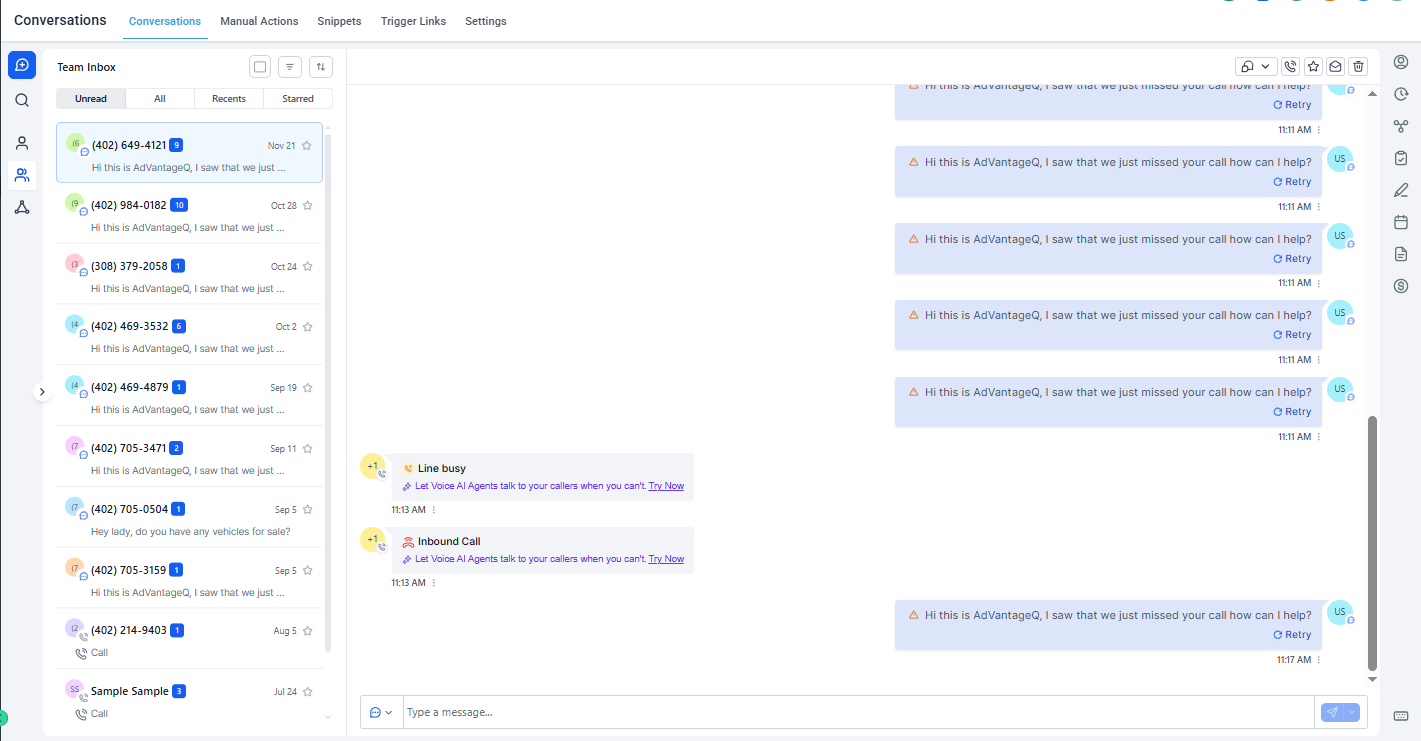Select the Starred inbox filter tab

[x=298, y=99]
